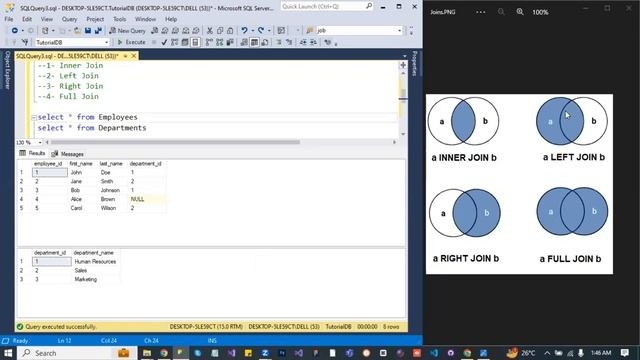
Task: Click the split editor plus button
Action: click(x=403, y=65)
